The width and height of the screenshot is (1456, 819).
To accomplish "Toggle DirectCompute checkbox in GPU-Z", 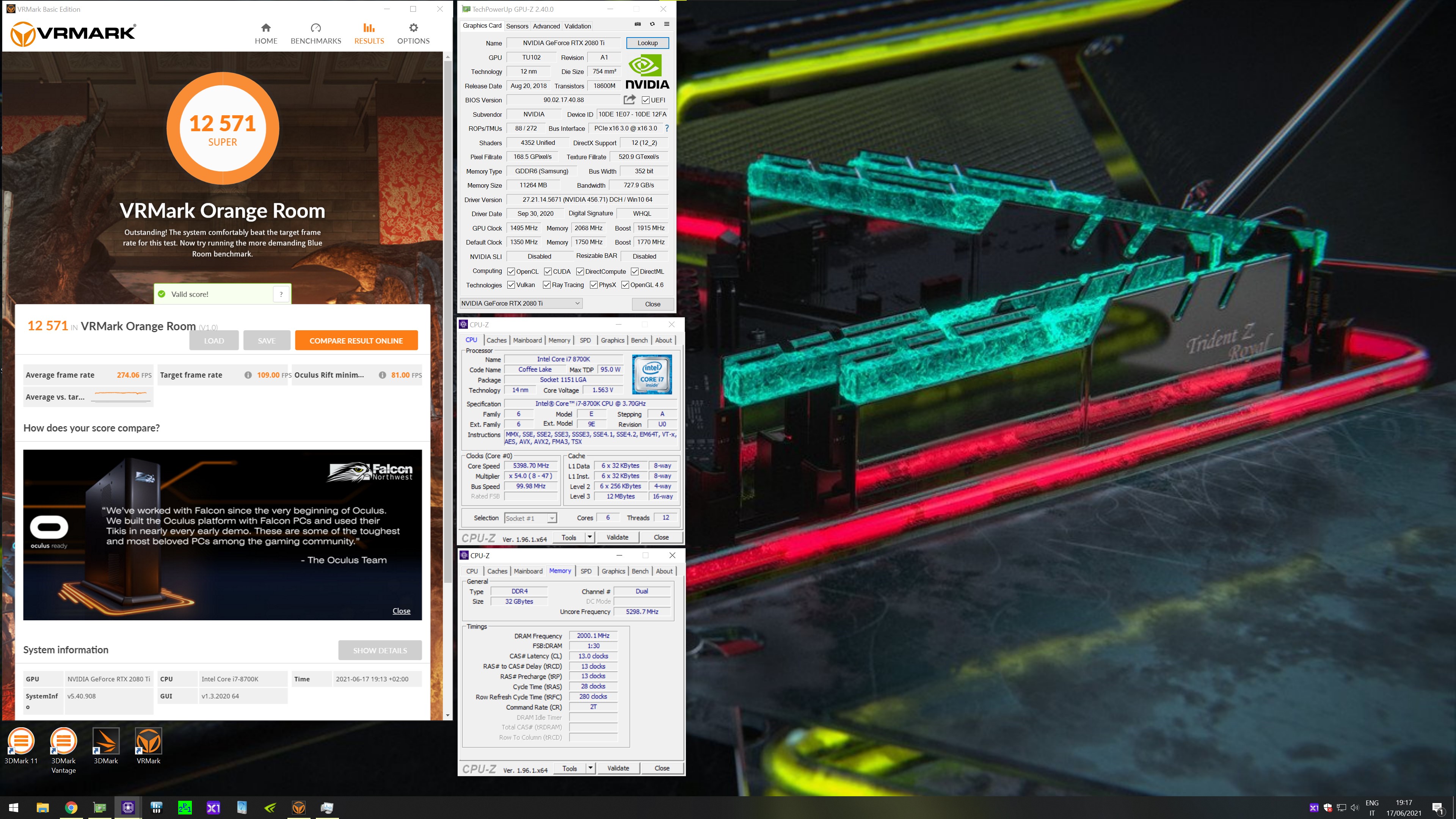I will click(580, 271).
